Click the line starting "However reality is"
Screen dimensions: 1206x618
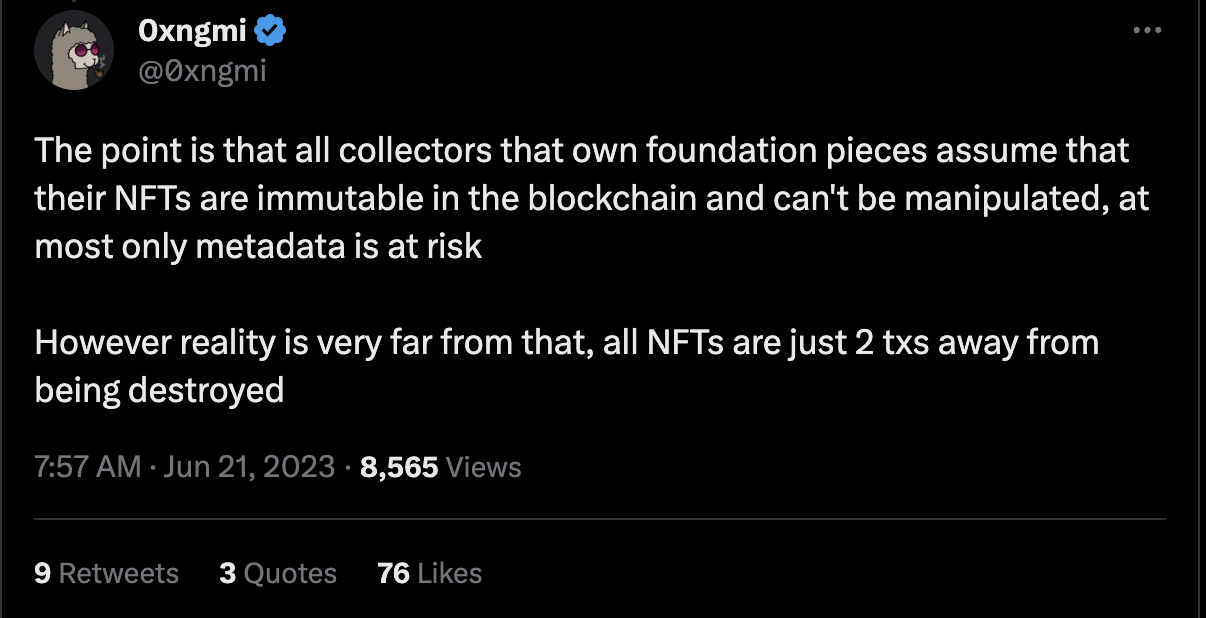click(x=566, y=343)
